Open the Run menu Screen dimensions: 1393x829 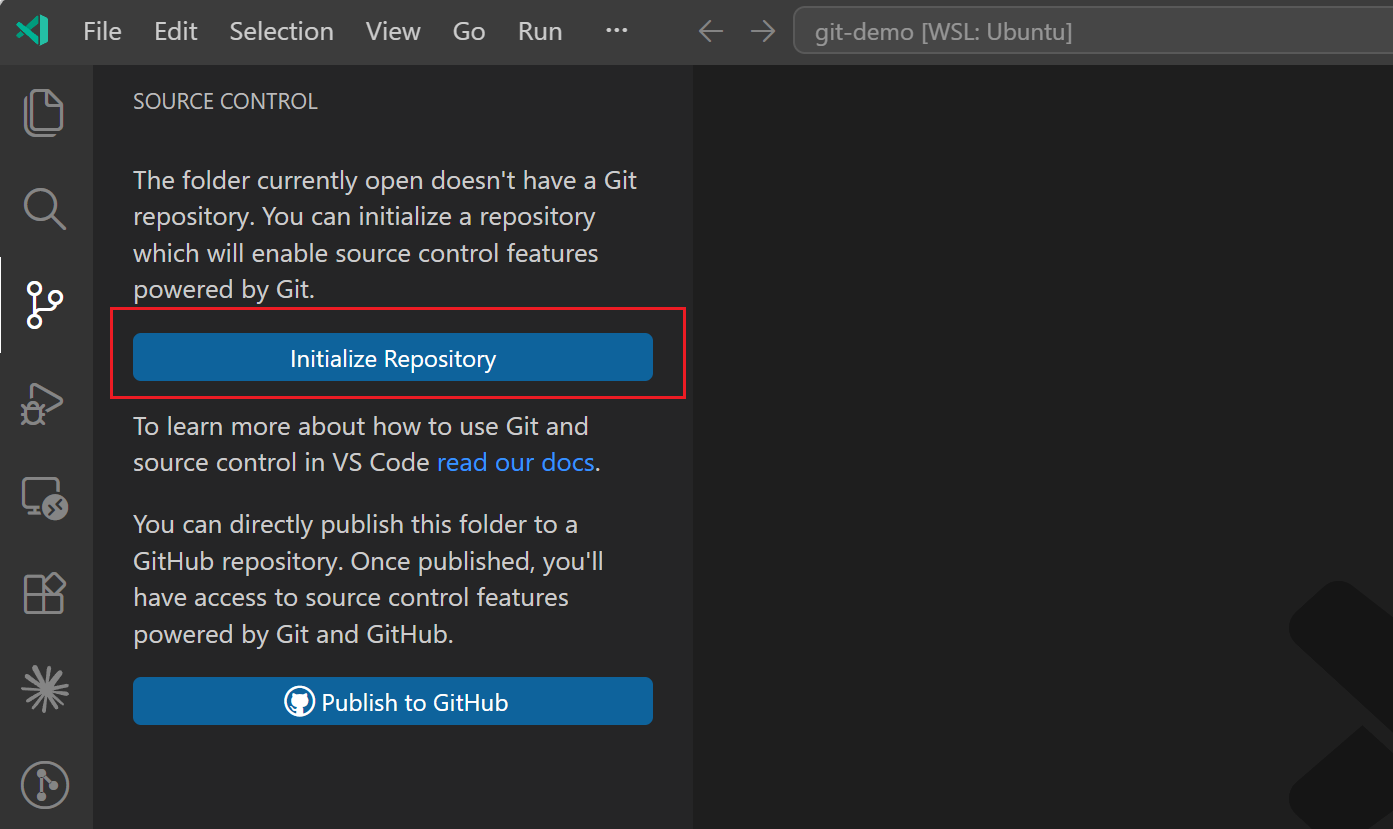(540, 31)
